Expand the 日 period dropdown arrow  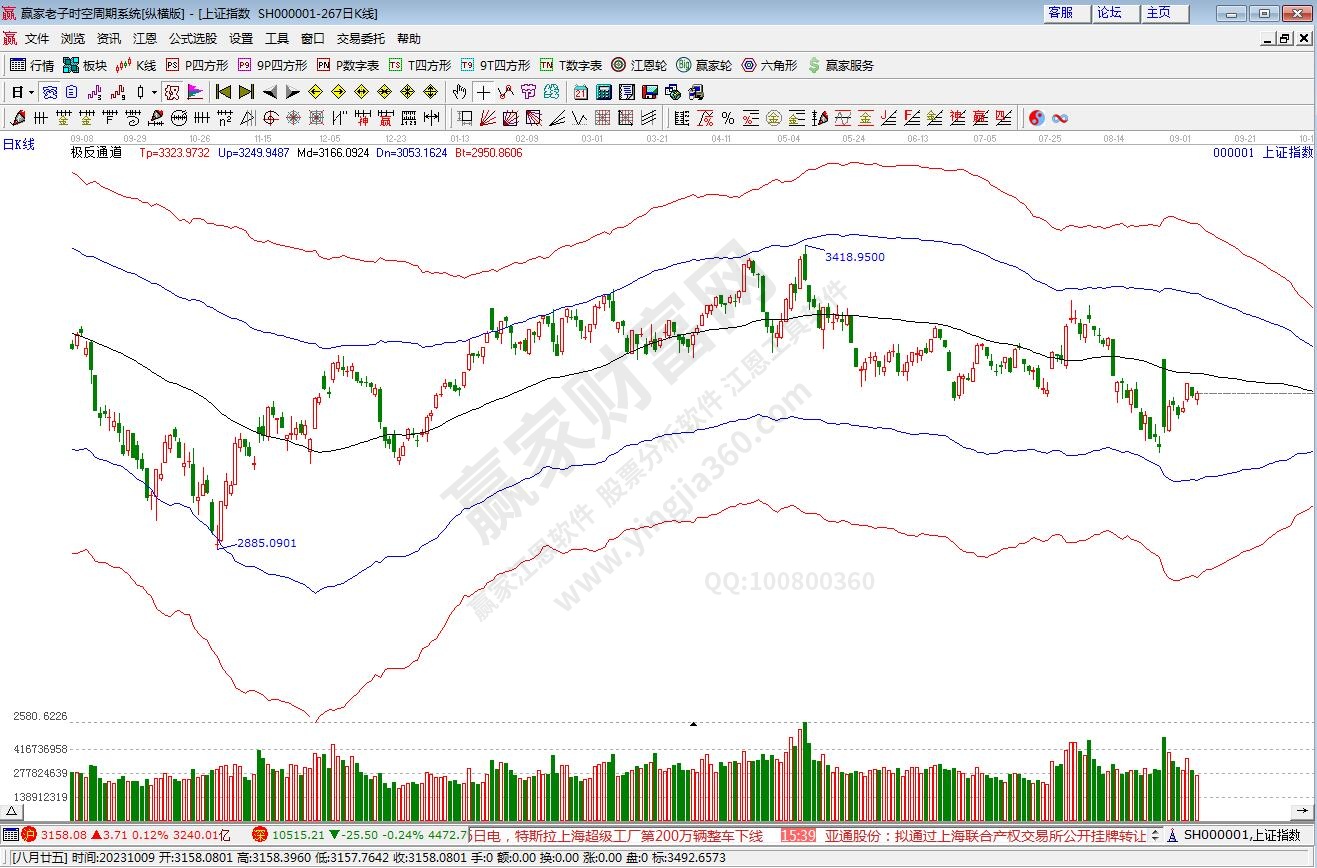click(32, 92)
